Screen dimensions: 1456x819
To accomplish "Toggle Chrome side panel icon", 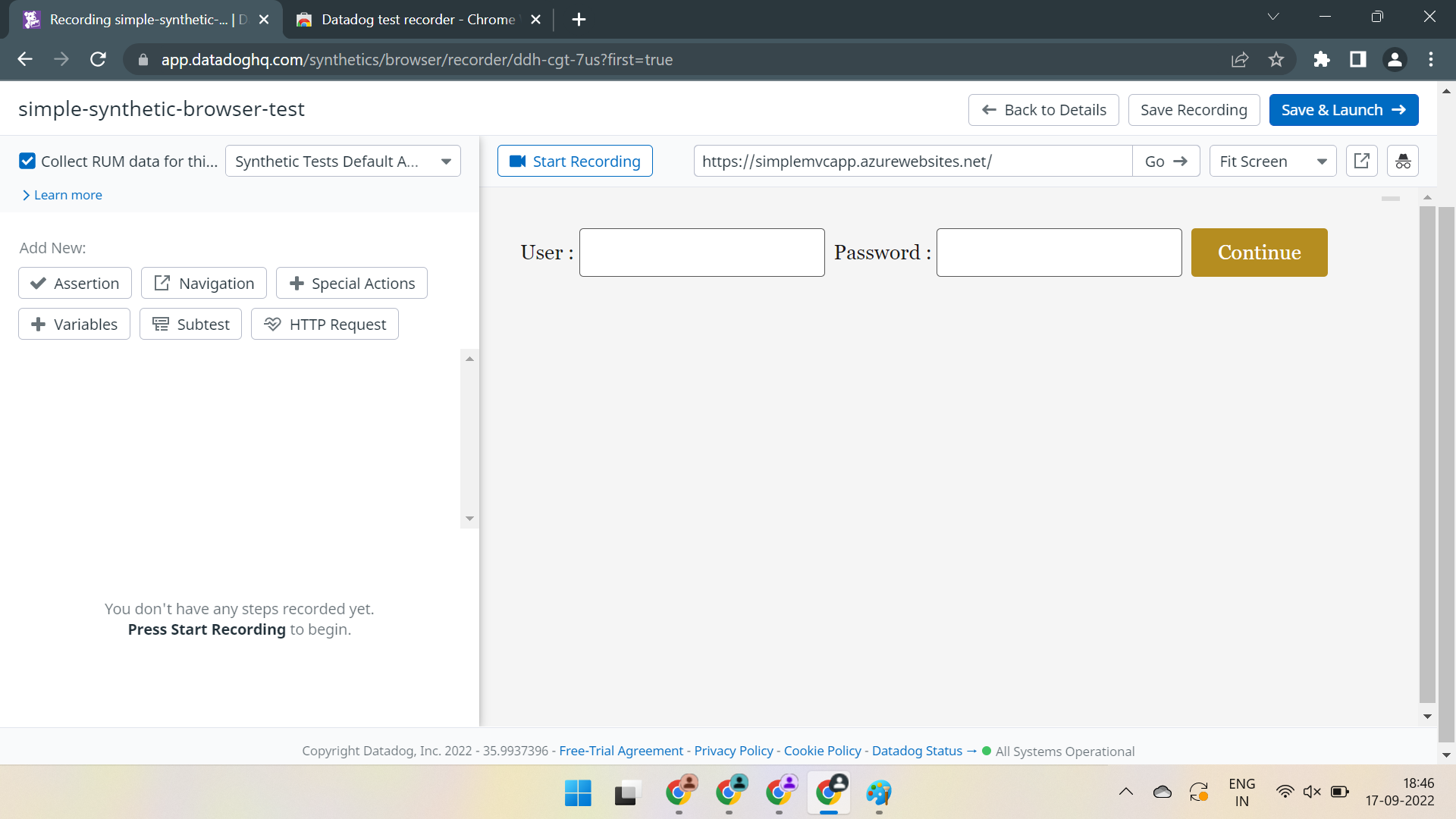I will (1358, 59).
